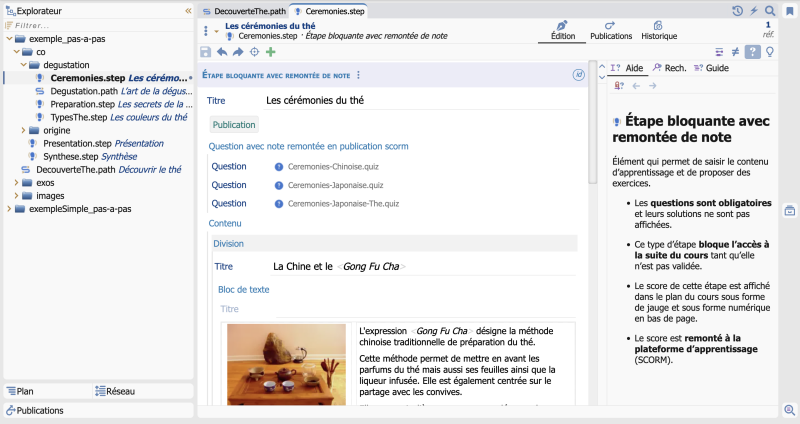Click the down chevron beside help panel
The width and height of the screenshot is (800, 424).
tap(602, 78)
